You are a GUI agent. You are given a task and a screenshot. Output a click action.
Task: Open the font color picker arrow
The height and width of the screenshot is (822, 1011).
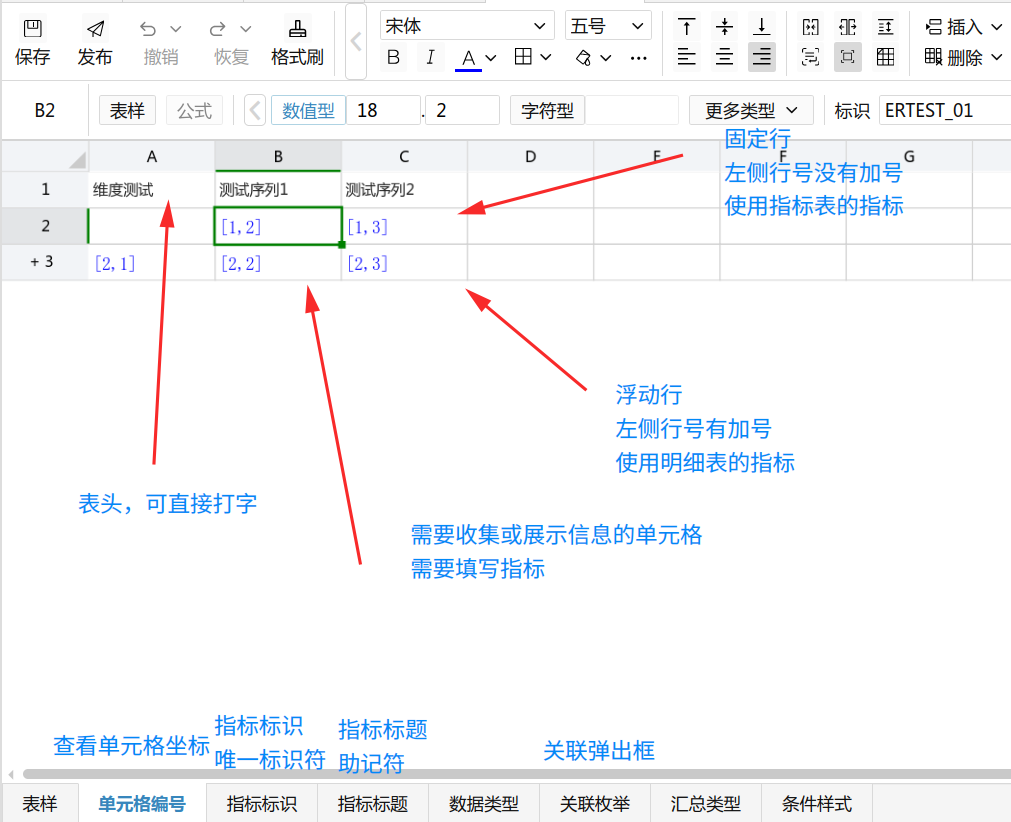click(491, 58)
